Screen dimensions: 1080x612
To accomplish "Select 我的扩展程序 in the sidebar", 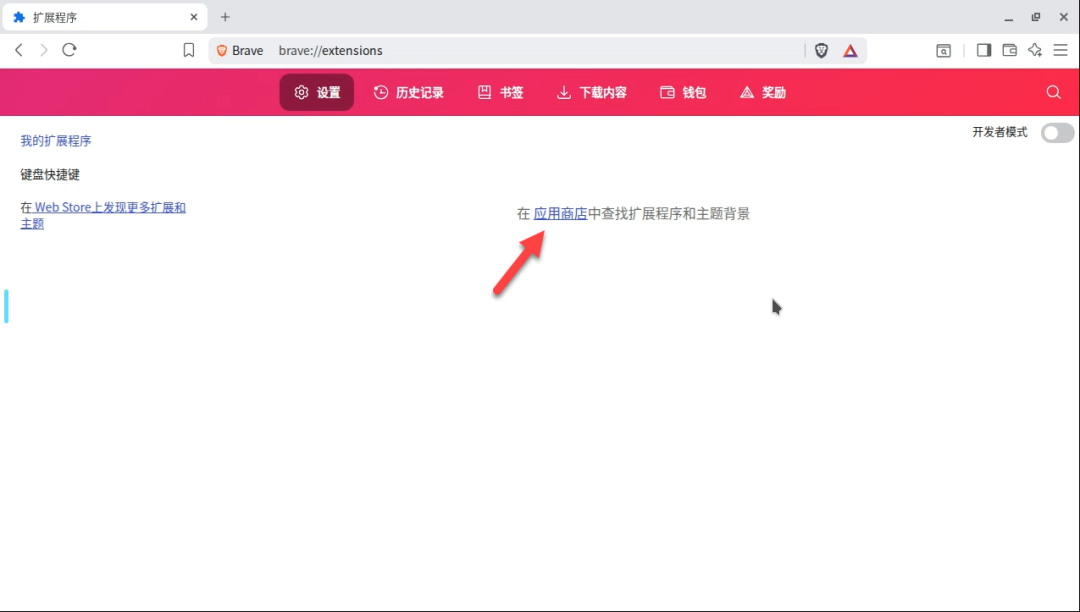I will [56, 140].
